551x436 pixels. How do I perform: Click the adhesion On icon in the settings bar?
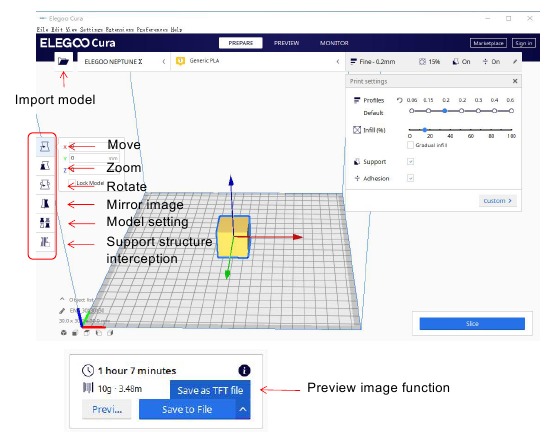[x=485, y=61]
